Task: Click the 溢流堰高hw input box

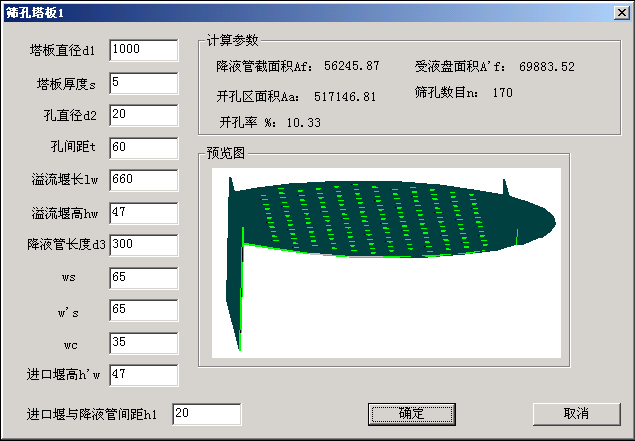Action: 144,213
